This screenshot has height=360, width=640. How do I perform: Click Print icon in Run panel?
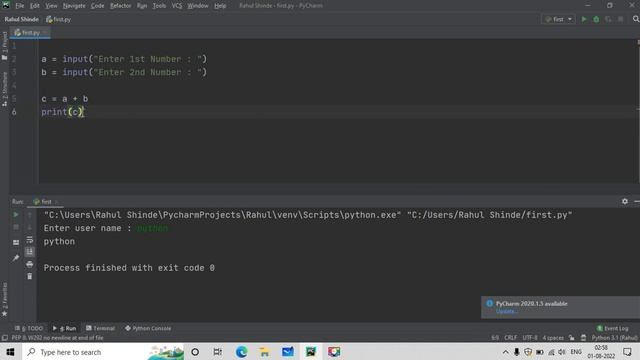pyautogui.click(x=29, y=264)
